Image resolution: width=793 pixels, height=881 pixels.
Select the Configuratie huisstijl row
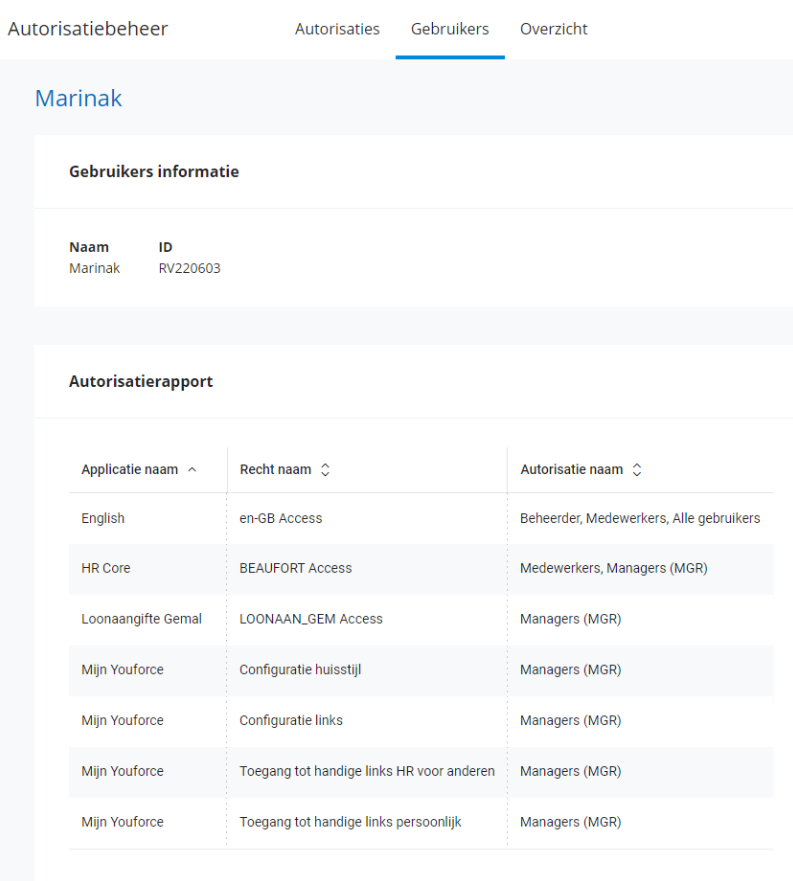tap(300, 670)
